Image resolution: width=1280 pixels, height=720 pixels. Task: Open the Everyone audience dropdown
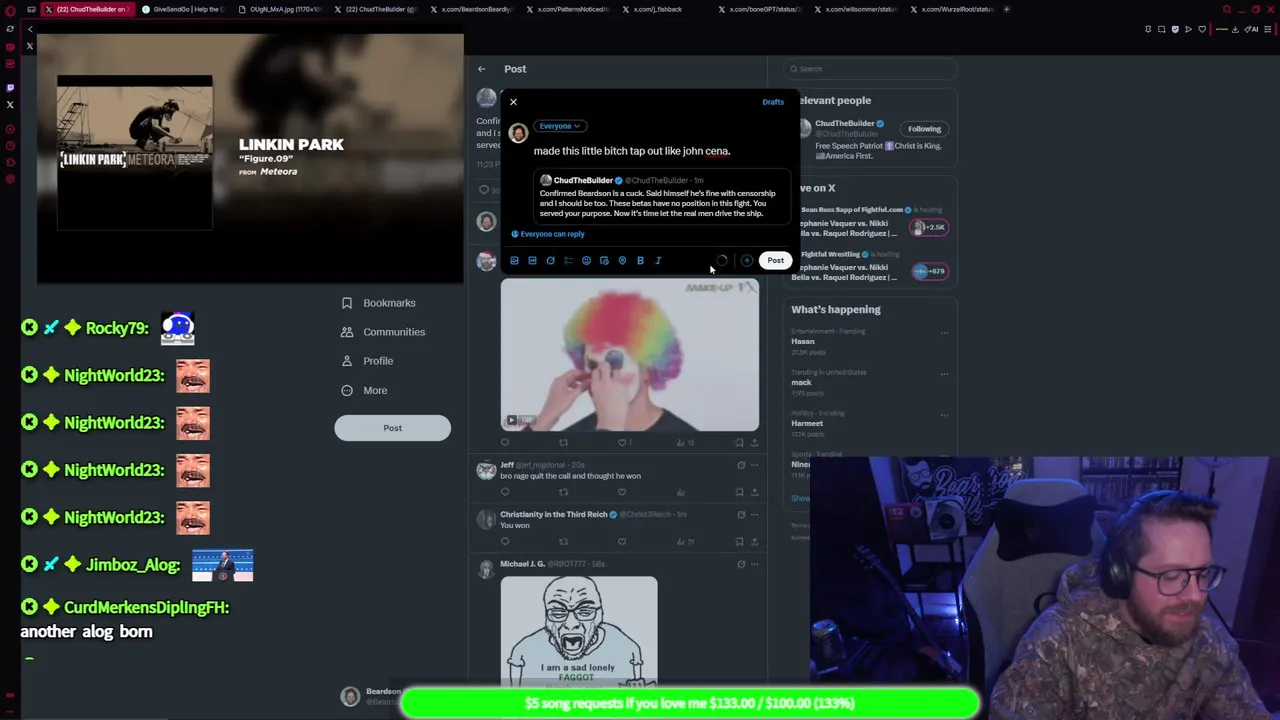(x=560, y=126)
